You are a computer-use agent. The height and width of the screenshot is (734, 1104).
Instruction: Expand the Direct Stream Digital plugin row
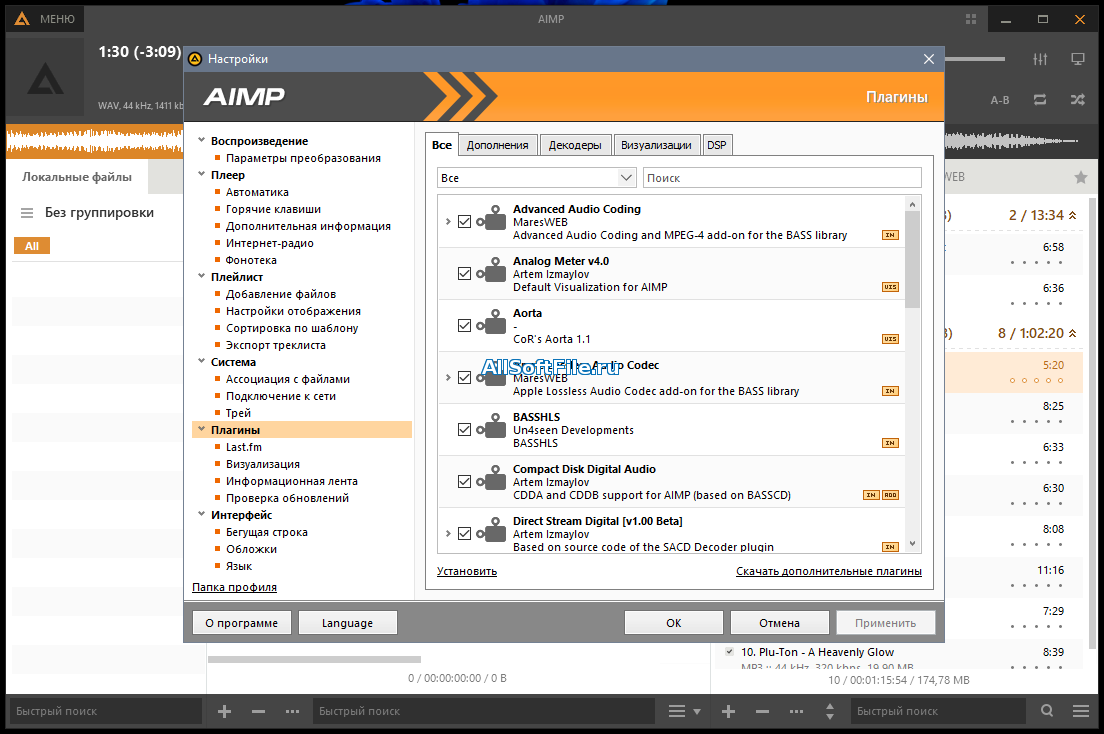click(448, 534)
